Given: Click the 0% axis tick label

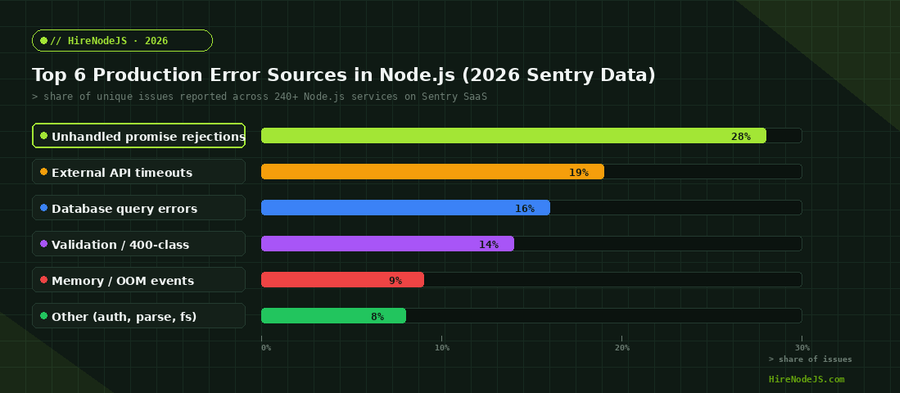Looking at the screenshot, I should pyautogui.click(x=266, y=347).
